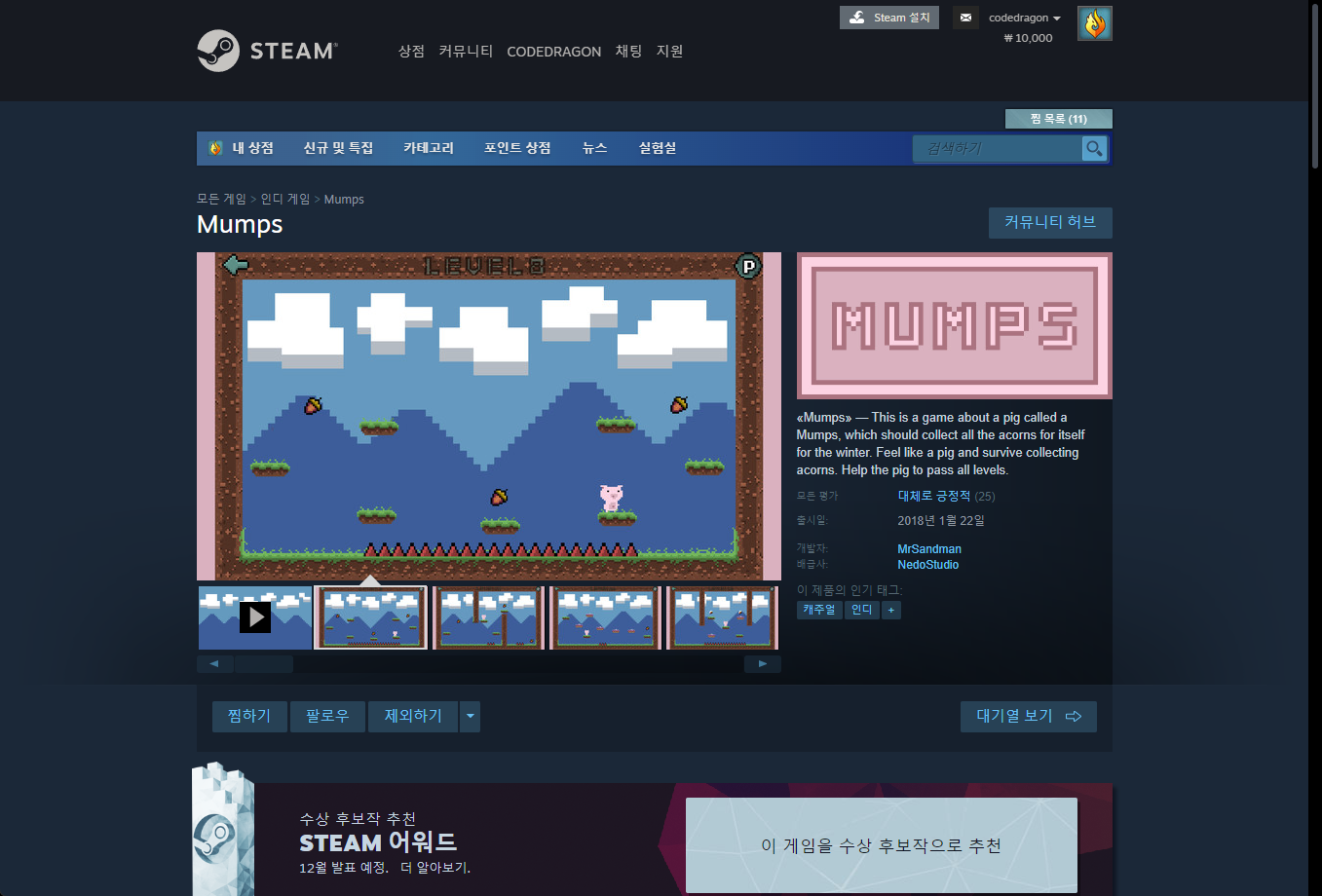Open 상점 menu

tap(411, 51)
